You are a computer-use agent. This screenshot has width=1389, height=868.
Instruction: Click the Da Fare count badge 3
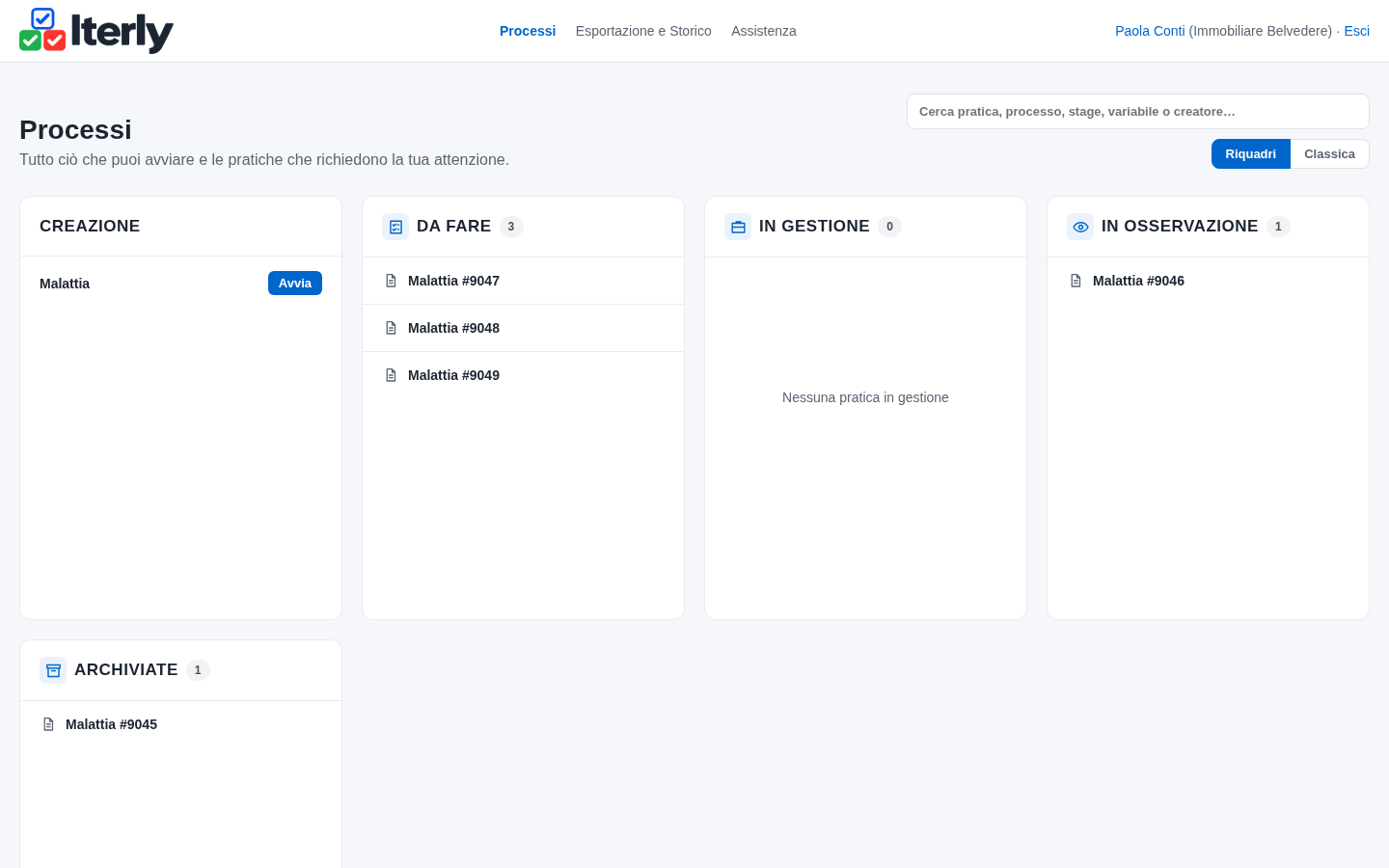pyautogui.click(x=511, y=227)
